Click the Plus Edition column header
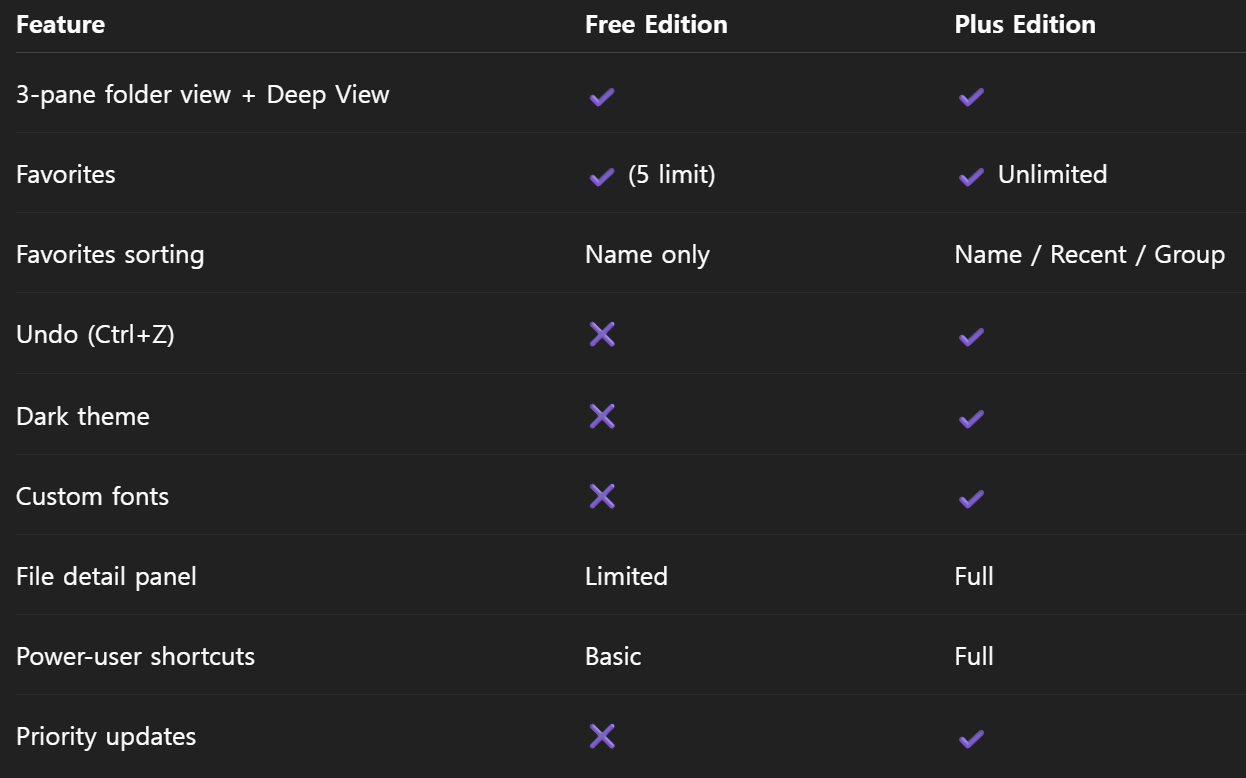The width and height of the screenshot is (1246, 778). (1025, 25)
